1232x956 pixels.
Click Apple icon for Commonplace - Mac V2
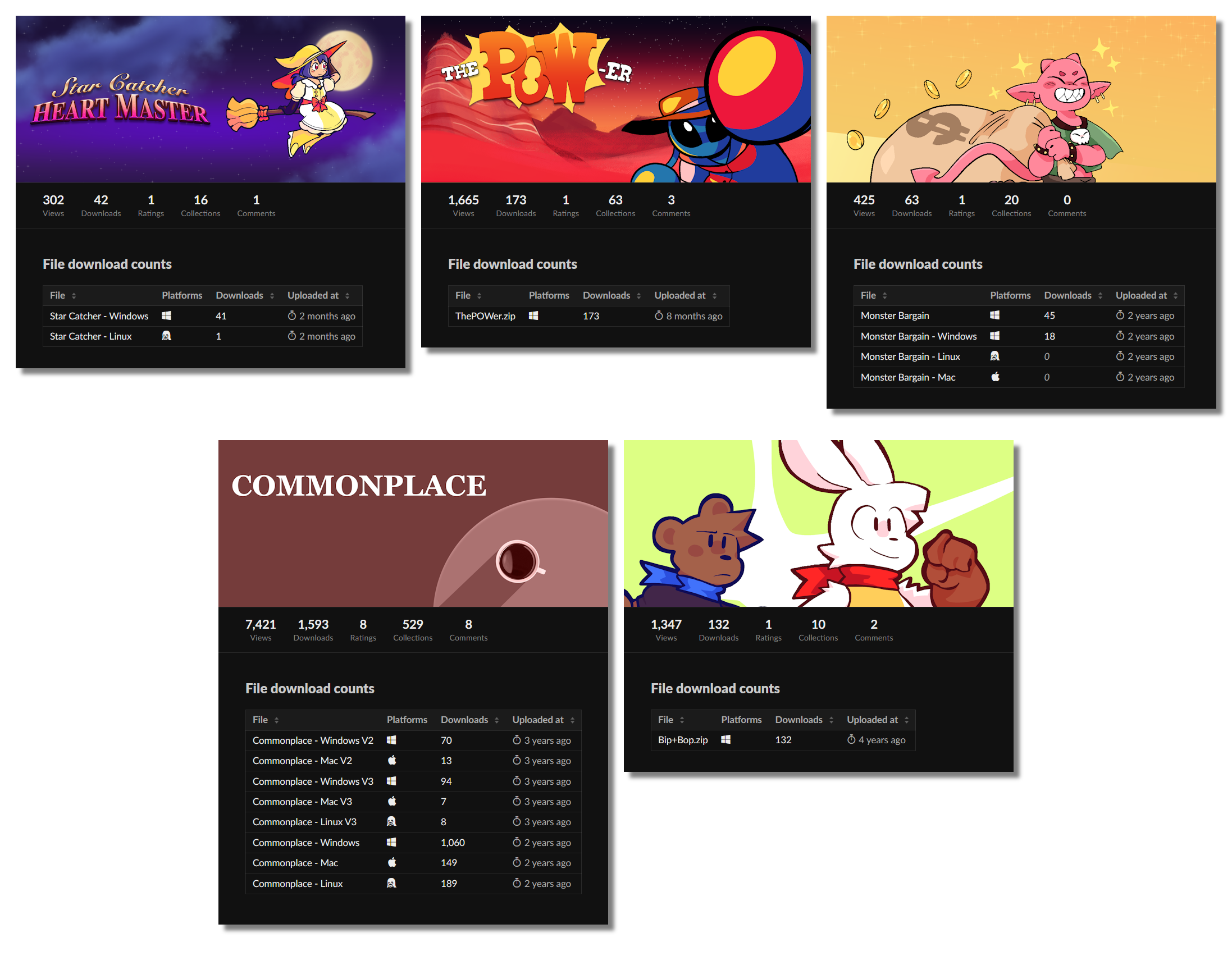(391, 760)
